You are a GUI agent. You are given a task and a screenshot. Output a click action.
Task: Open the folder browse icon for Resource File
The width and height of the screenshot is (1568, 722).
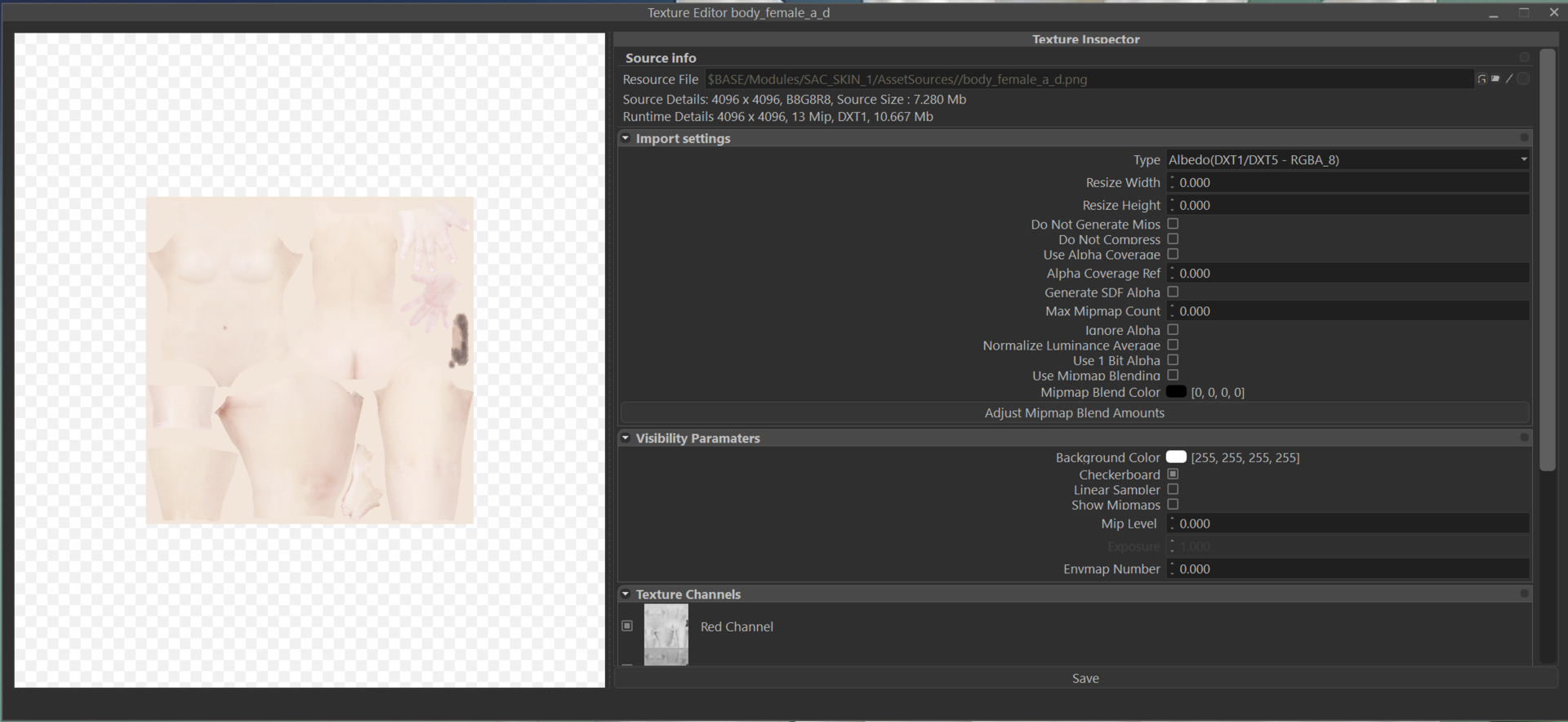pyautogui.click(x=1495, y=79)
